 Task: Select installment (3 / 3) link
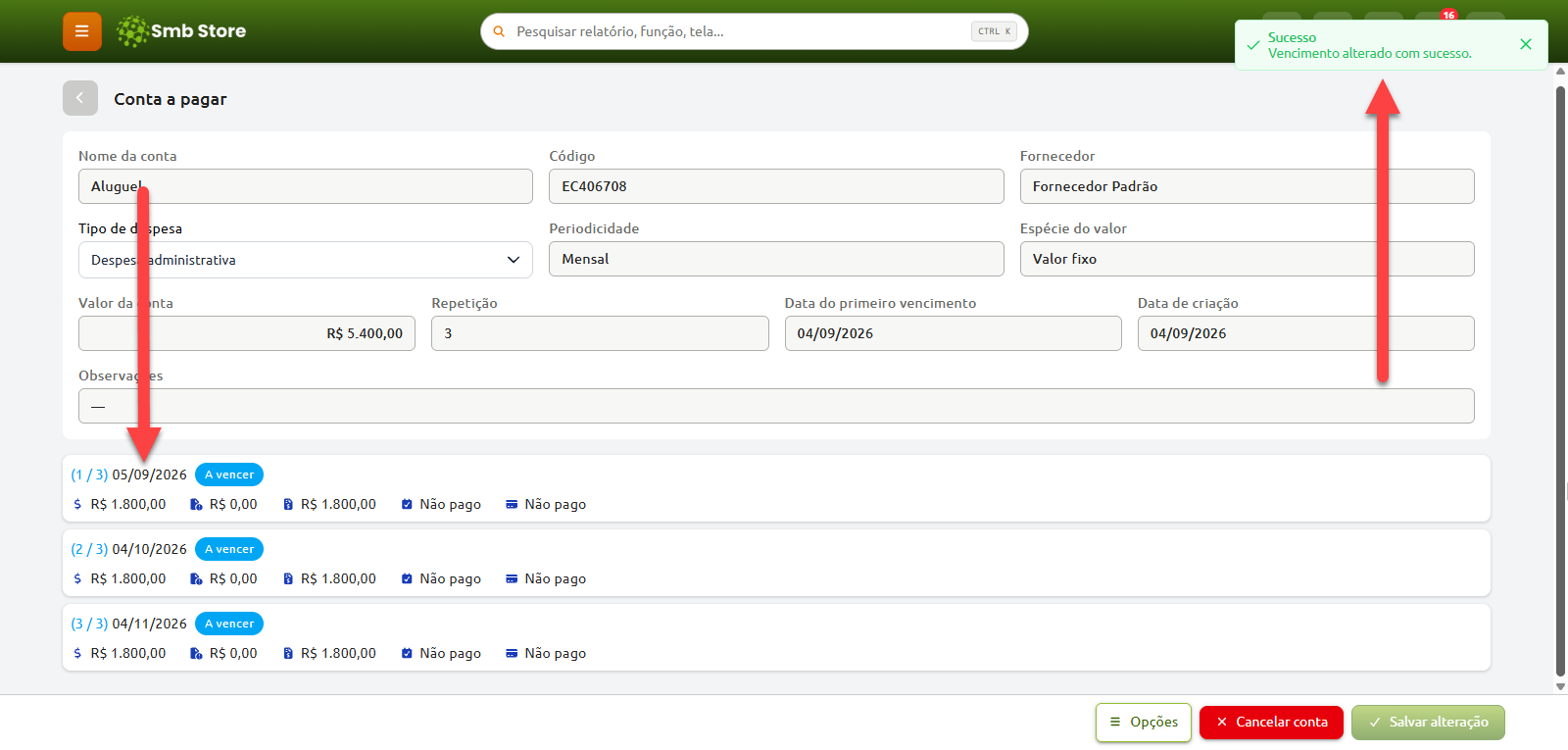pyautogui.click(x=89, y=624)
